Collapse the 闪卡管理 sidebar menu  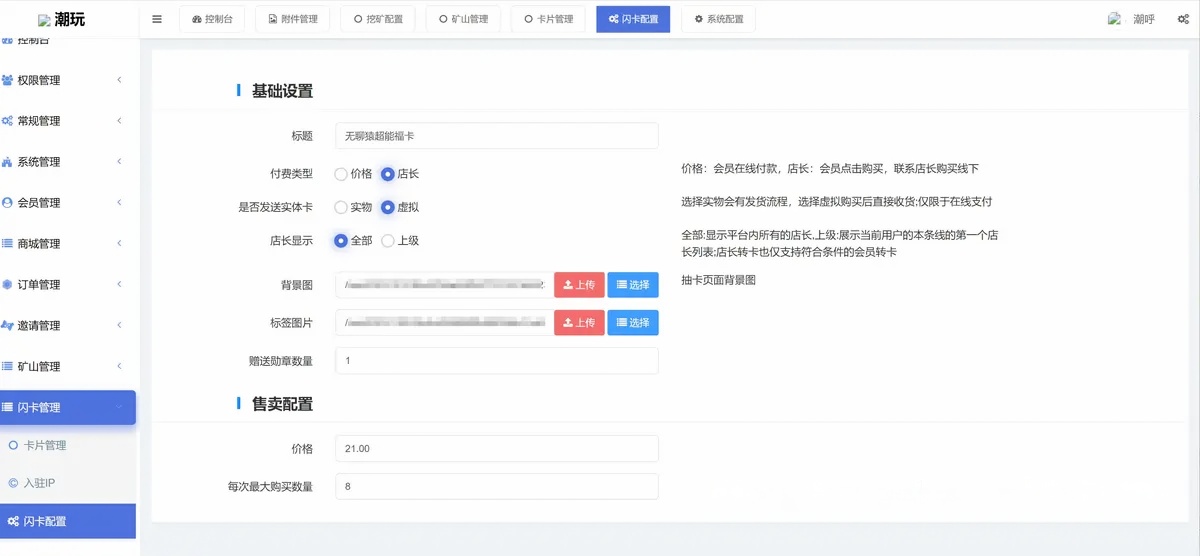point(119,407)
